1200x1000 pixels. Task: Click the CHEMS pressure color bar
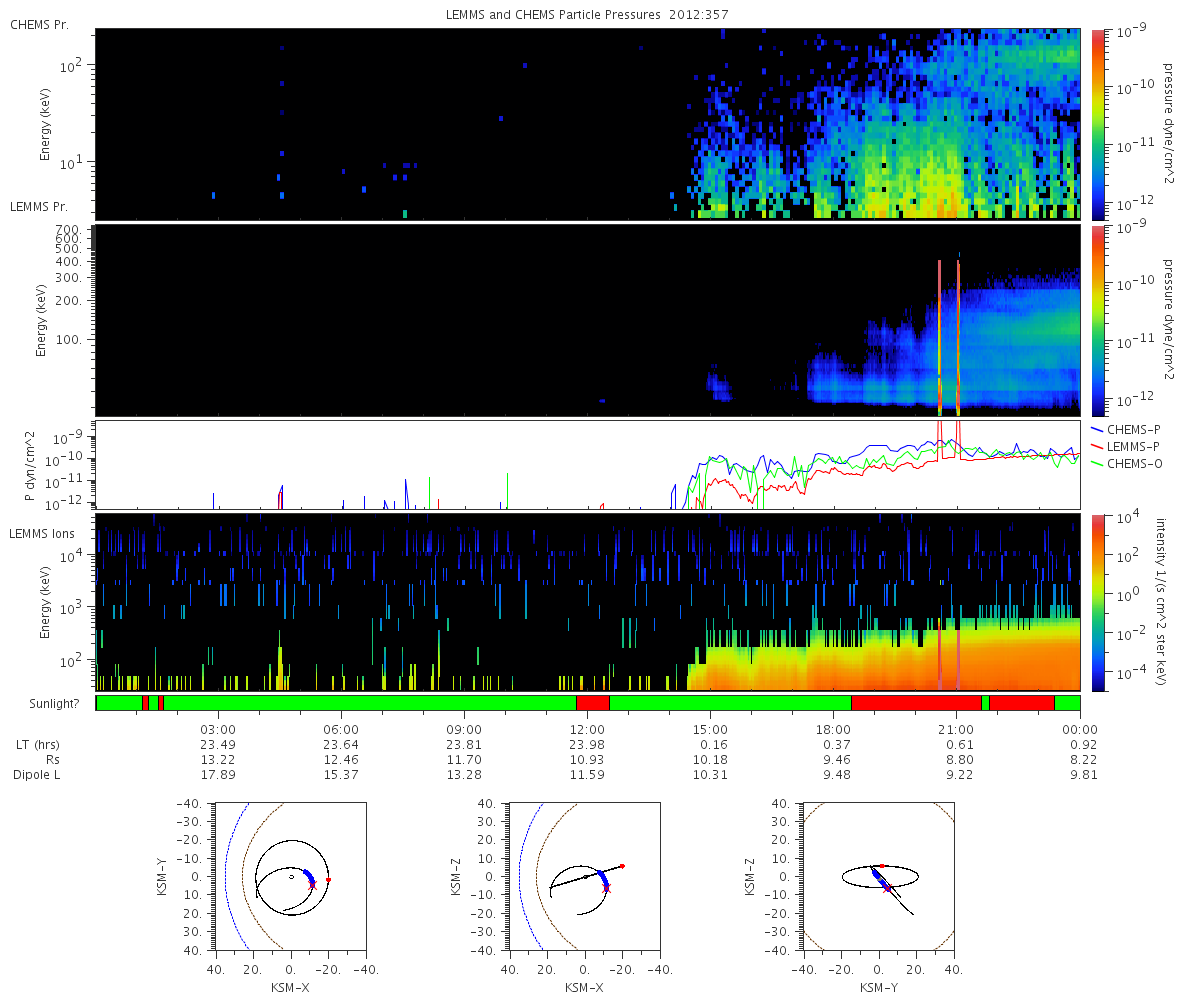1098,124
